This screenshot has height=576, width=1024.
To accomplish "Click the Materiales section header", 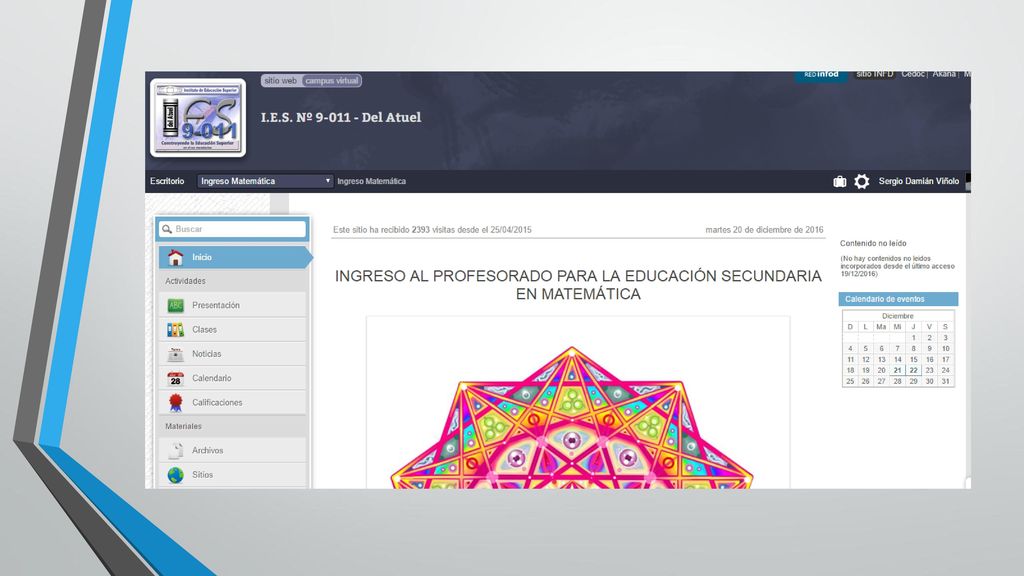I will point(183,426).
